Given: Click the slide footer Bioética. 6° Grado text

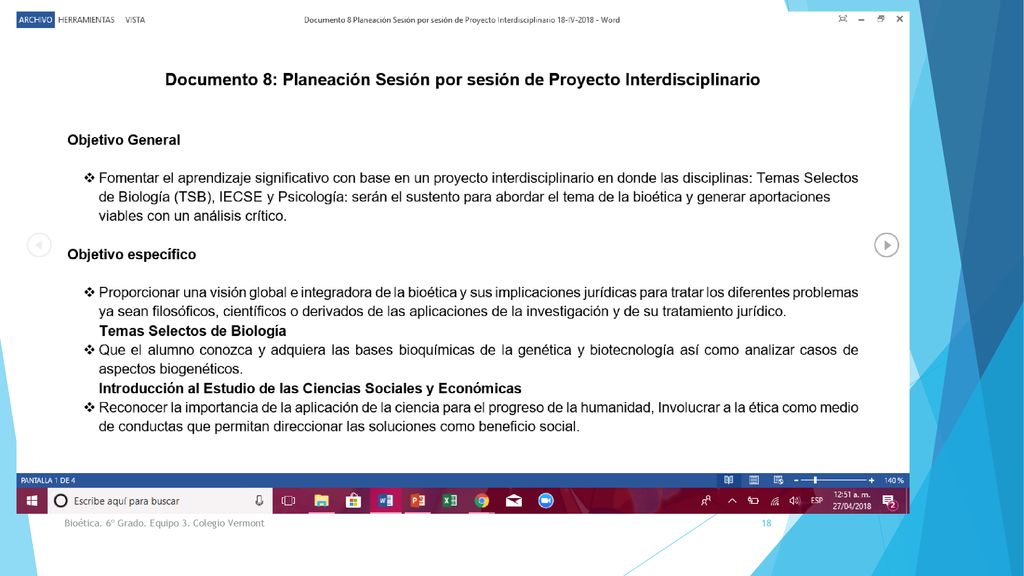Looking at the screenshot, I should [x=164, y=523].
